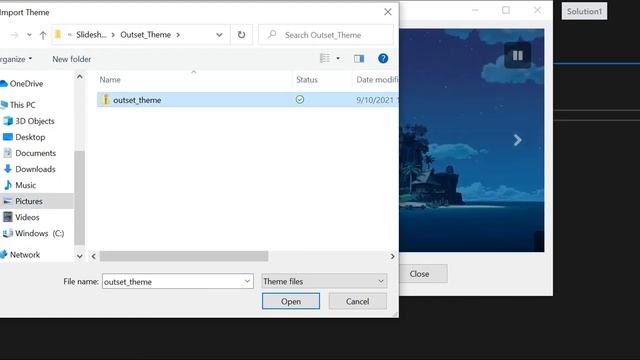Open Music folder in sidebar
This screenshot has width=640, height=360.
coord(26,185)
